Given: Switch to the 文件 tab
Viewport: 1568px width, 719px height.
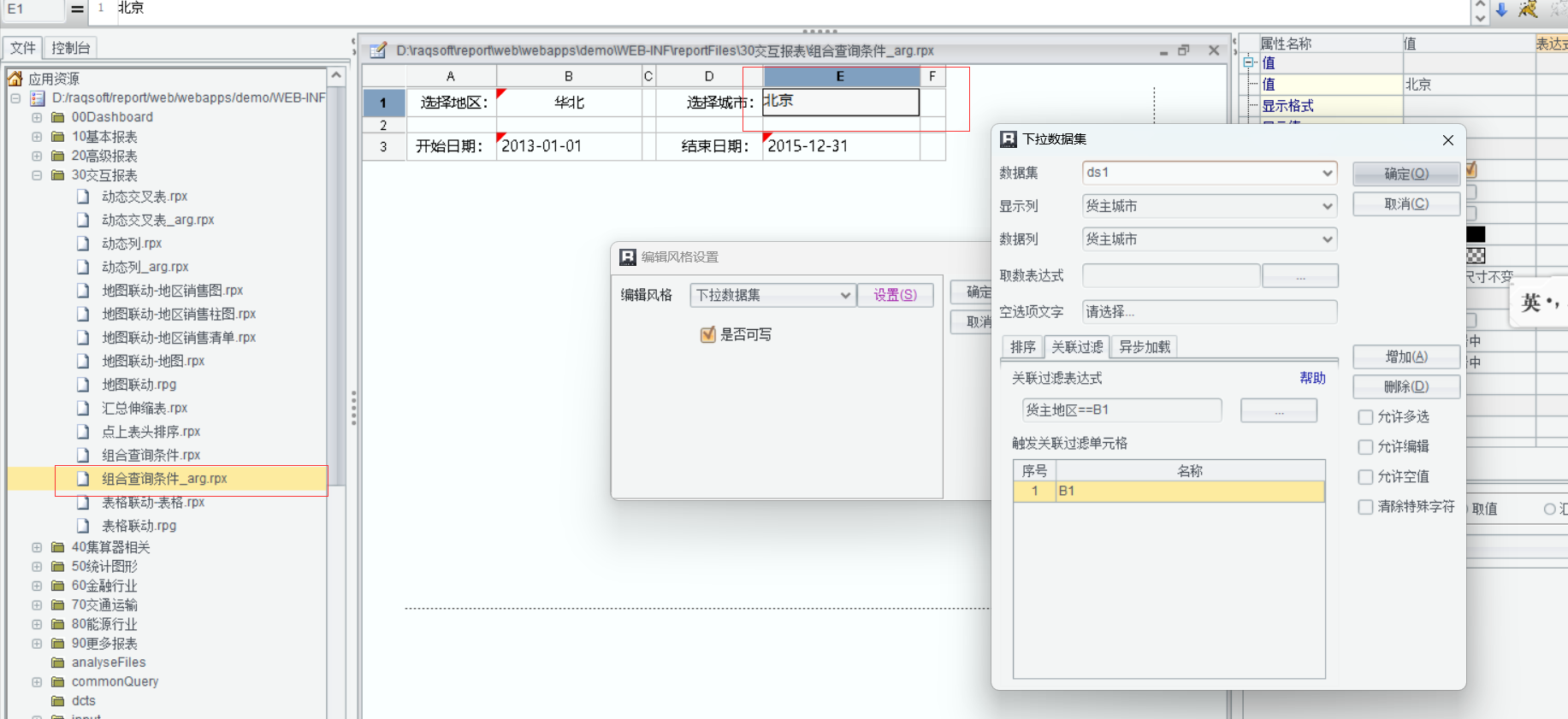Looking at the screenshot, I should click(23, 48).
